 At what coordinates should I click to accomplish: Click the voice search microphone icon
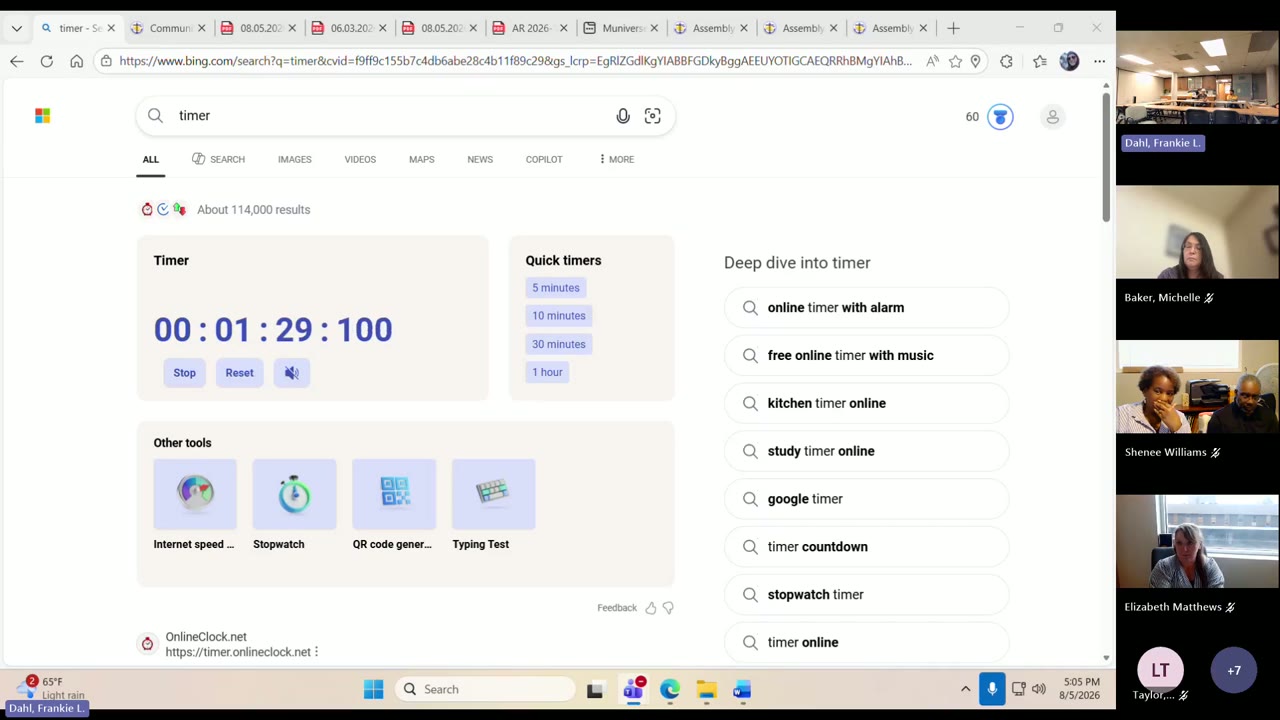623,116
